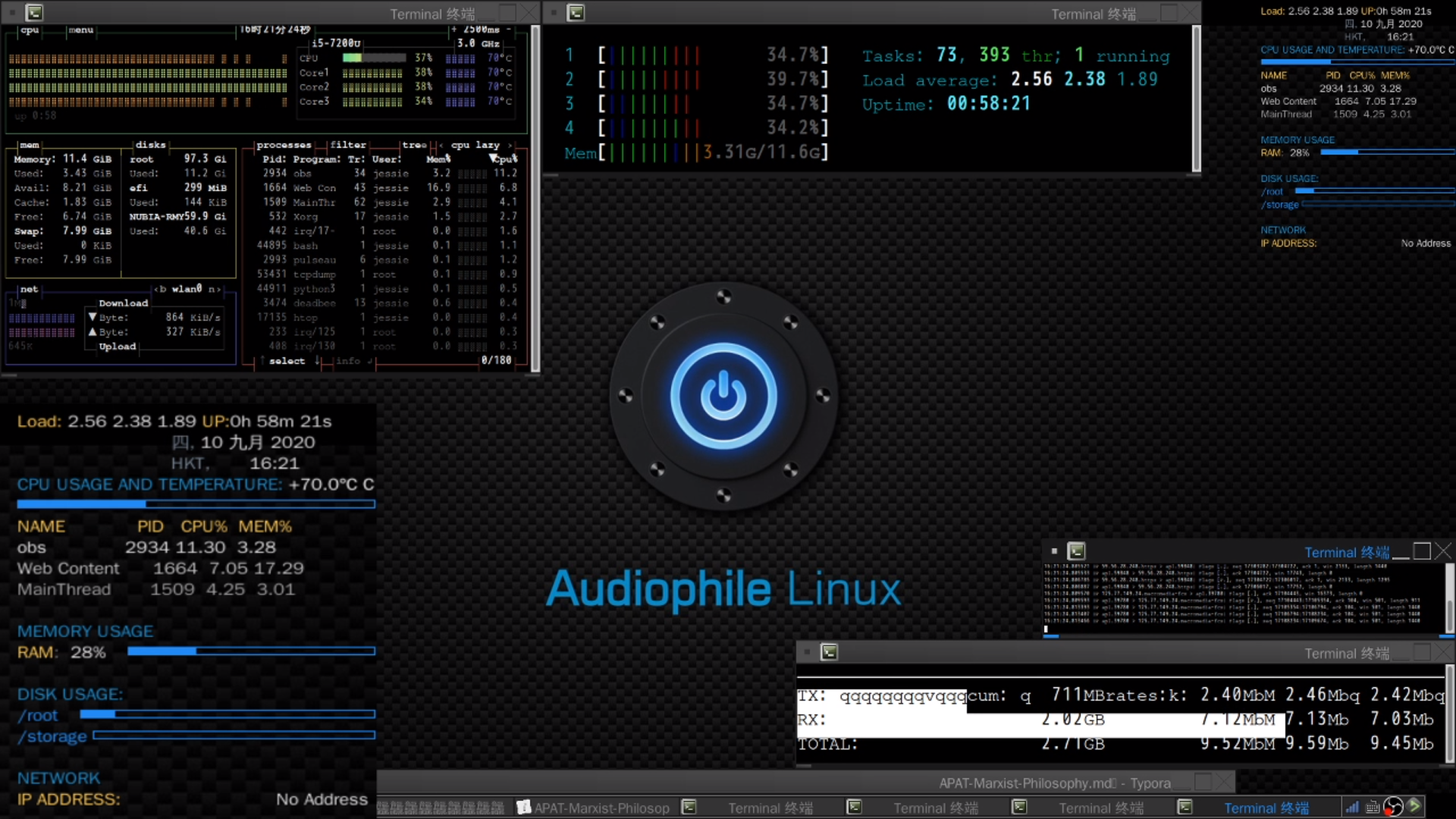Click the sticky dot on the bpytop Terminal titlebar
This screenshot has width=1456, height=819.
pos(12,13)
